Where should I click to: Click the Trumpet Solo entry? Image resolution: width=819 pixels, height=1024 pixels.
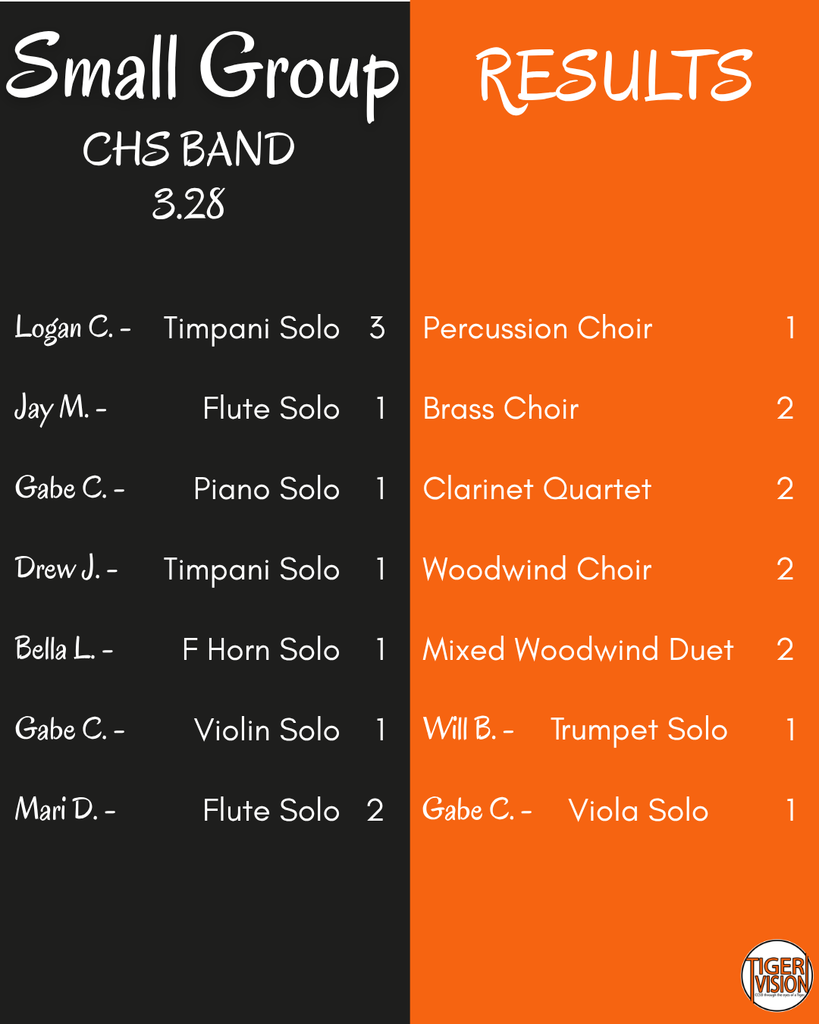[x=638, y=730]
